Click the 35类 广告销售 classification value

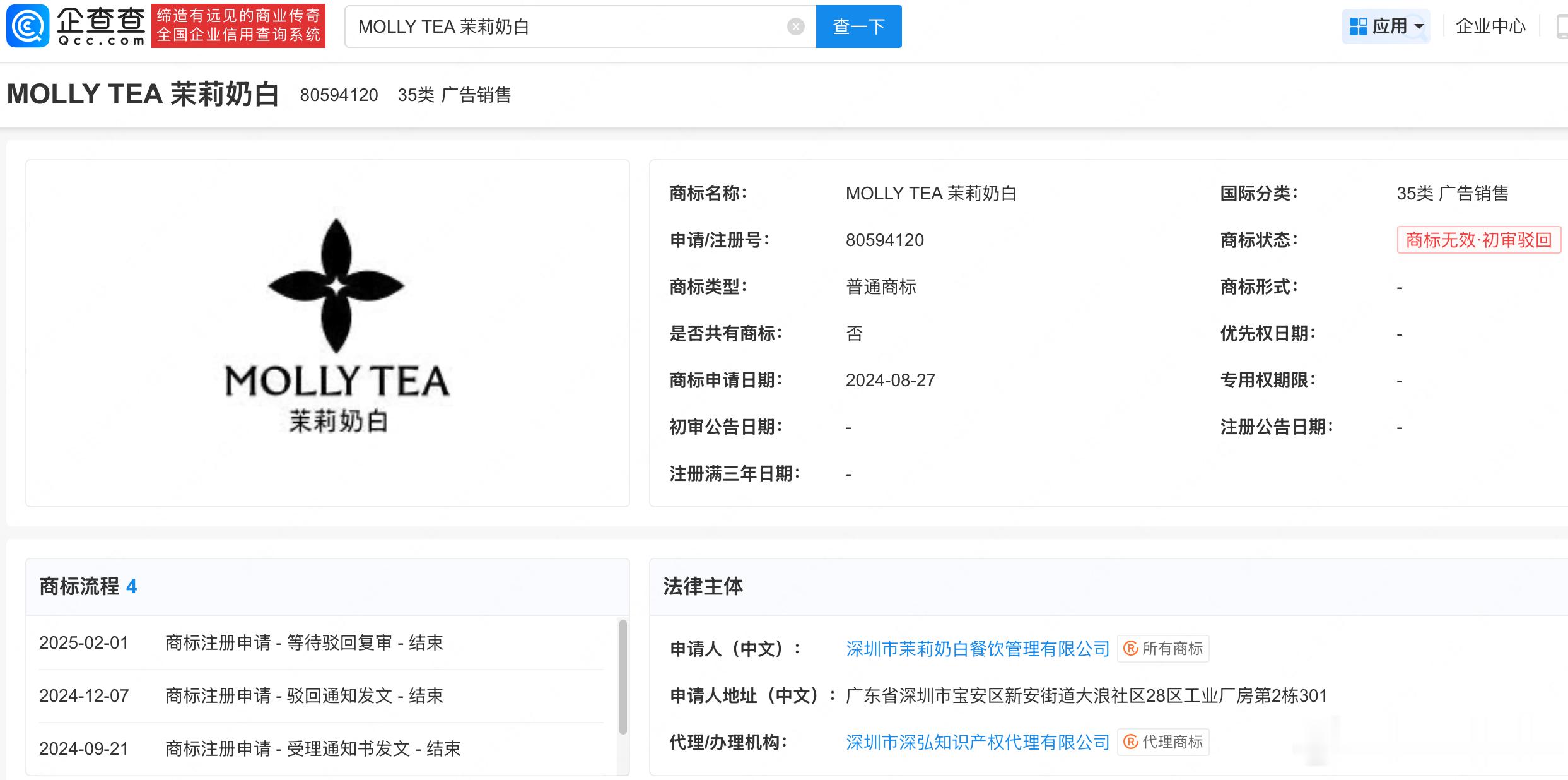tap(1453, 193)
